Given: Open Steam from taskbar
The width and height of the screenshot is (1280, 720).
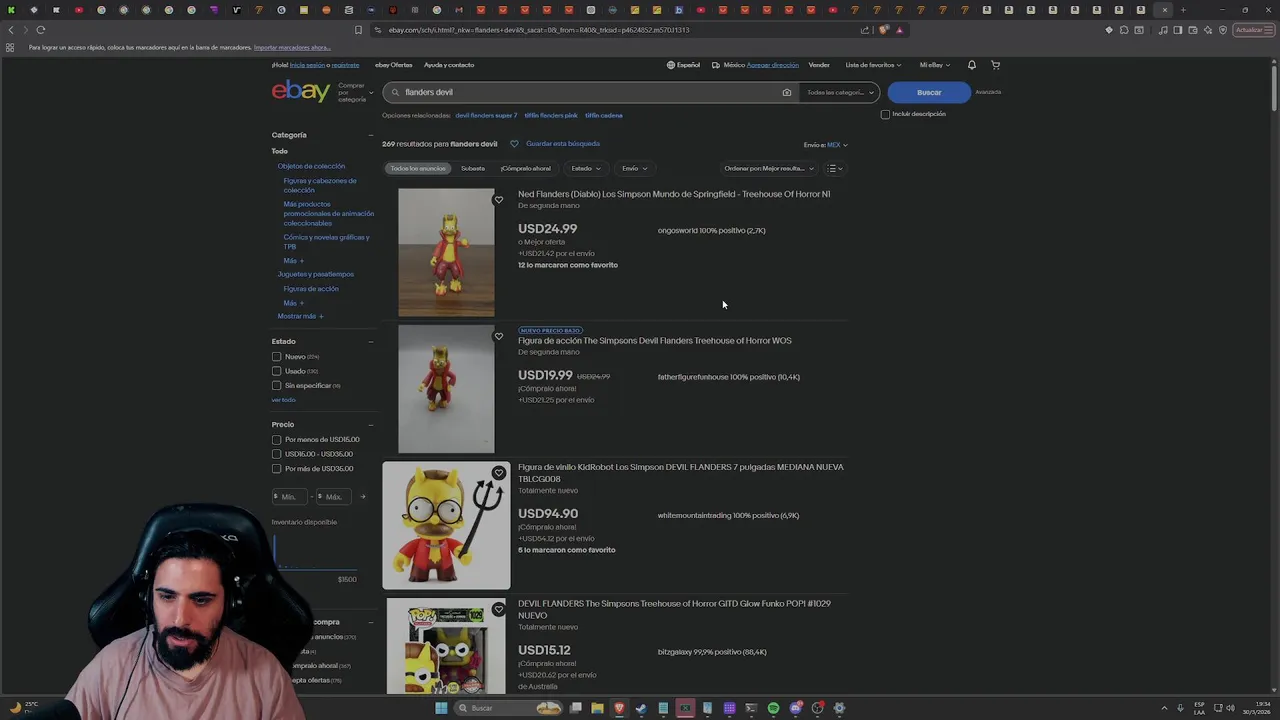Looking at the screenshot, I should [x=641, y=708].
